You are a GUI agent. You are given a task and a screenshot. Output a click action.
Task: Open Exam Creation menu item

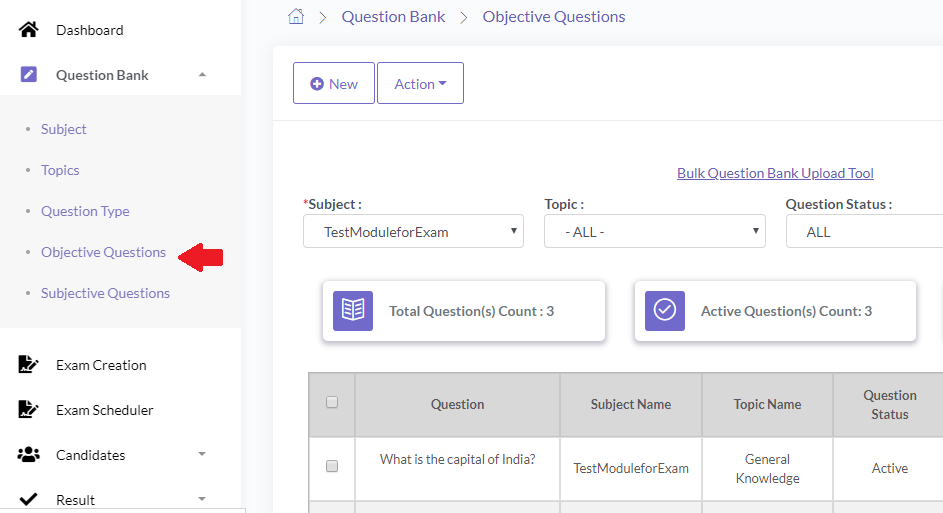pos(101,365)
